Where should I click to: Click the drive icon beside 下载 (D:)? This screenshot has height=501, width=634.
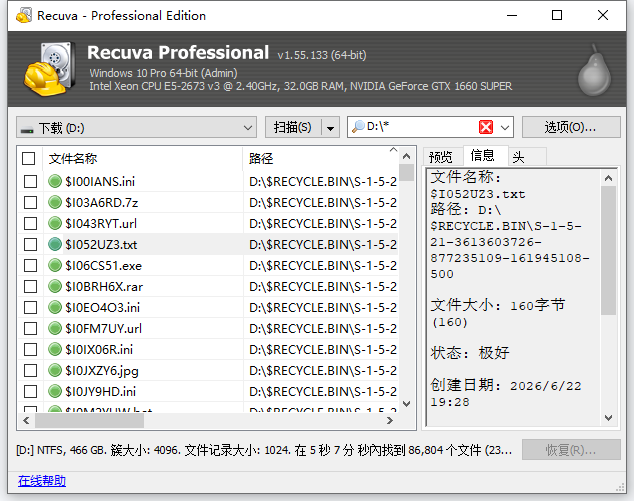(x=27, y=129)
